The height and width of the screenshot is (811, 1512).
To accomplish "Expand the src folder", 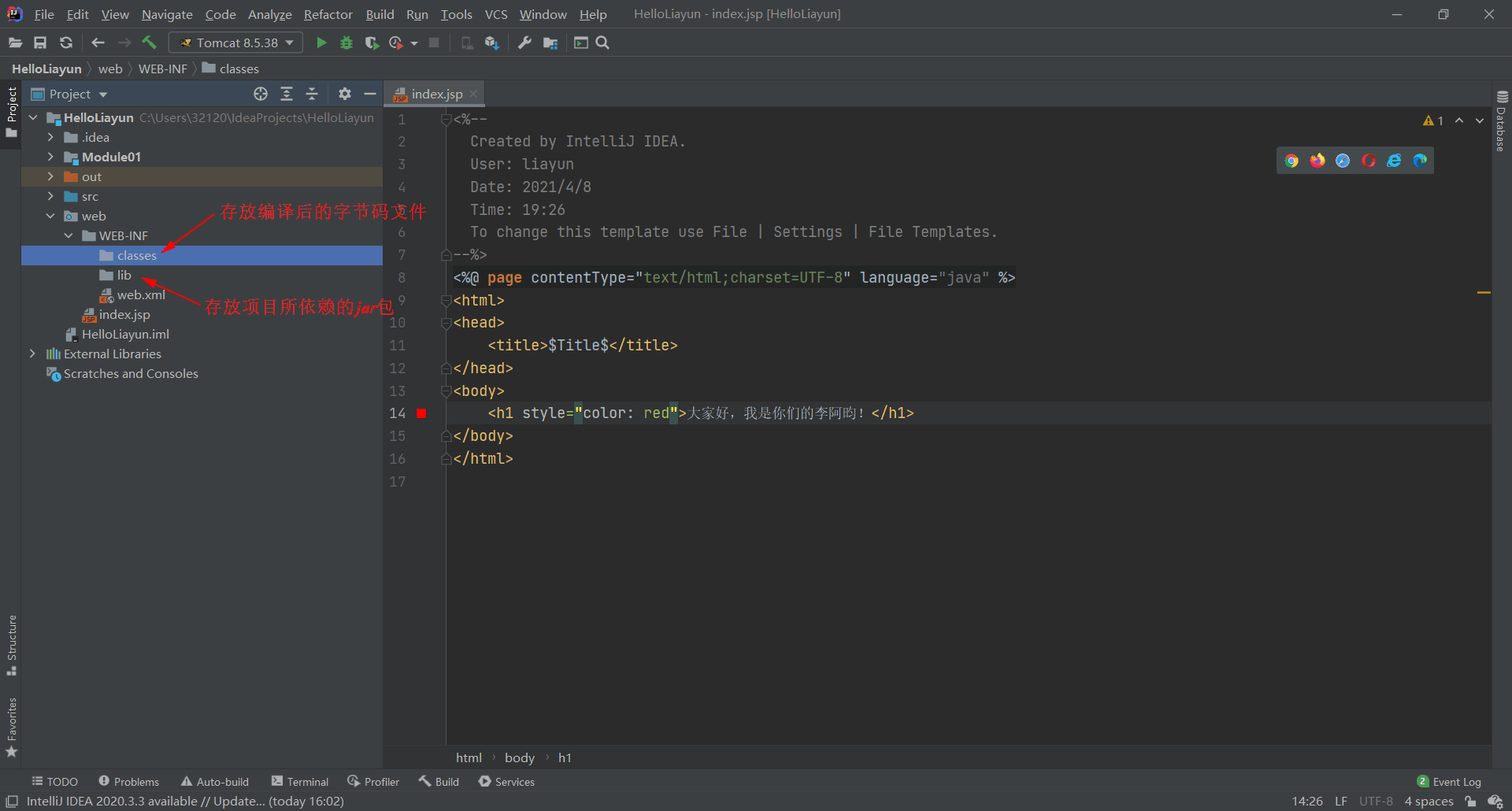I will (50, 196).
